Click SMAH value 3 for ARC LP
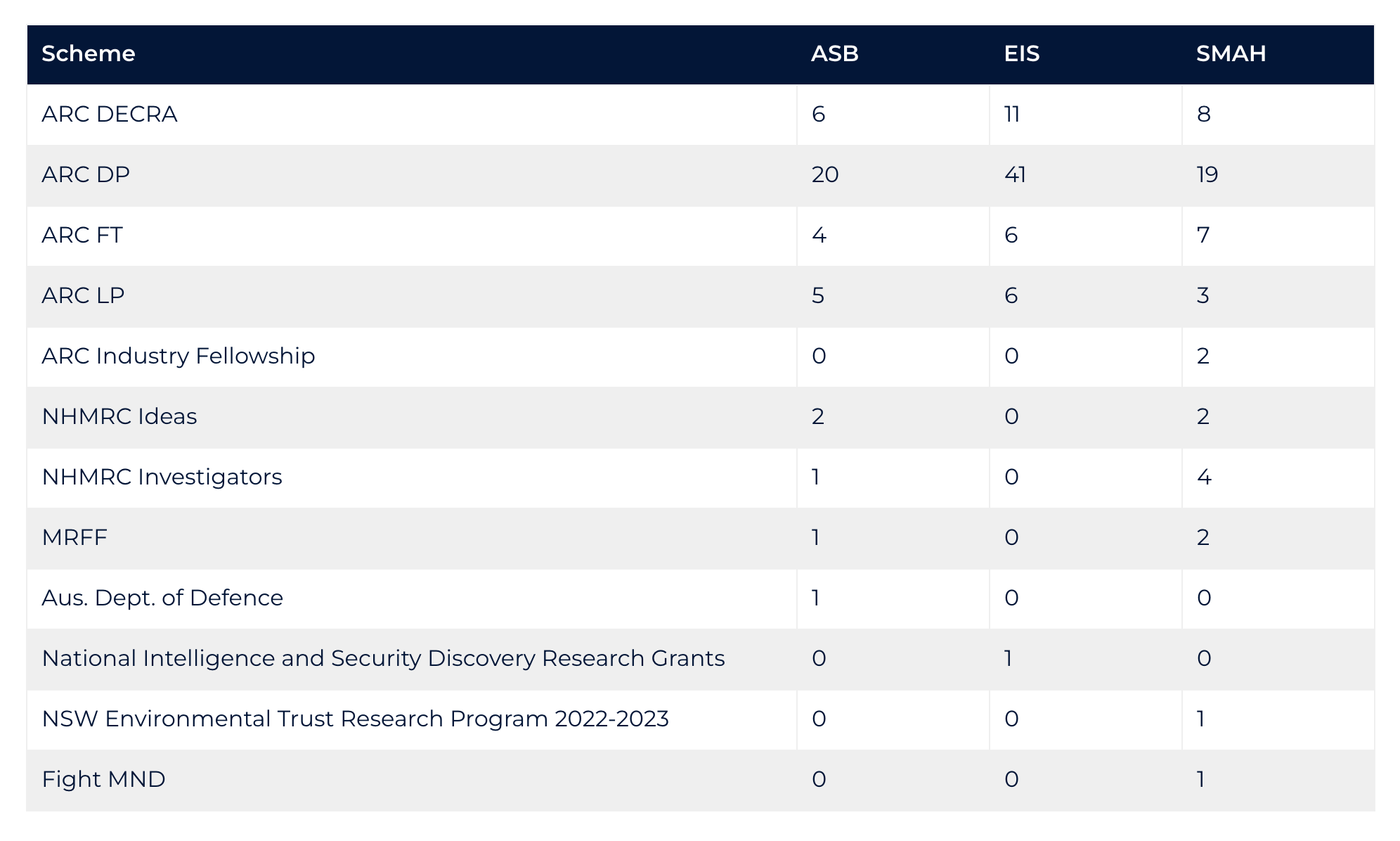The height and width of the screenshot is (841, 1400). pyautogui.click(x=1203, y=295)
